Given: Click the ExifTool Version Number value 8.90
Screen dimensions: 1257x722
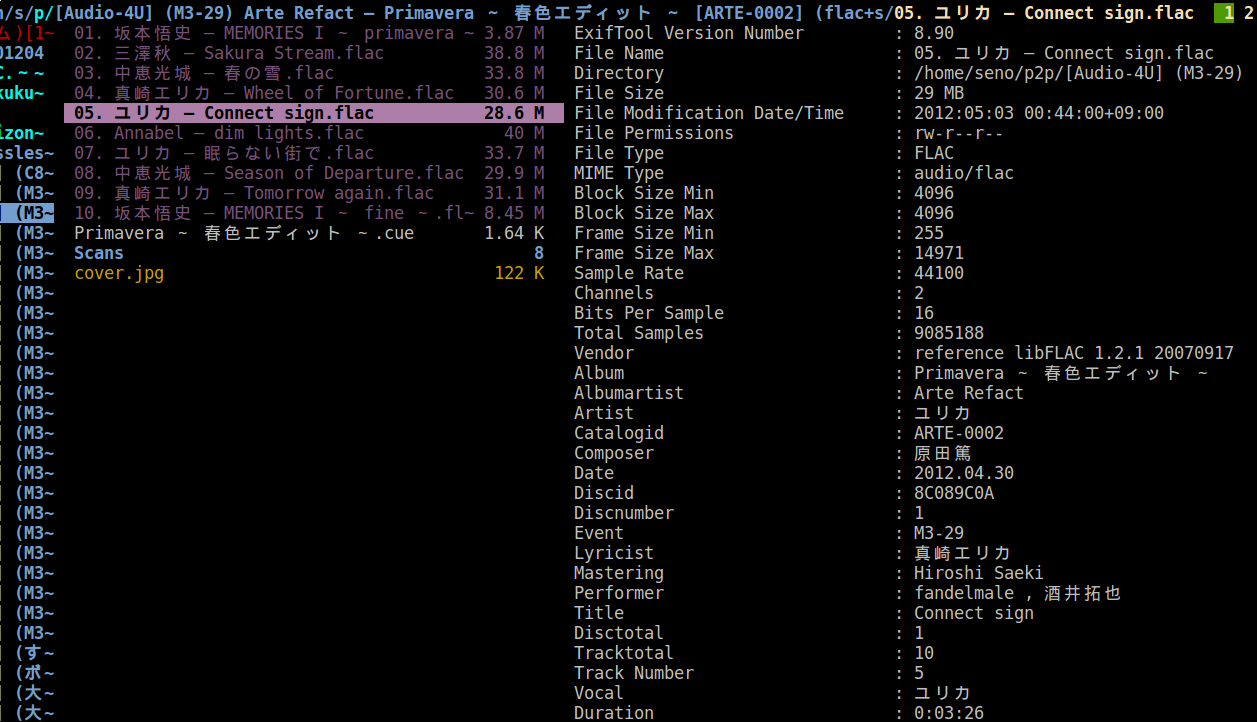Looking at the screenshot, I should click(934, 33).
